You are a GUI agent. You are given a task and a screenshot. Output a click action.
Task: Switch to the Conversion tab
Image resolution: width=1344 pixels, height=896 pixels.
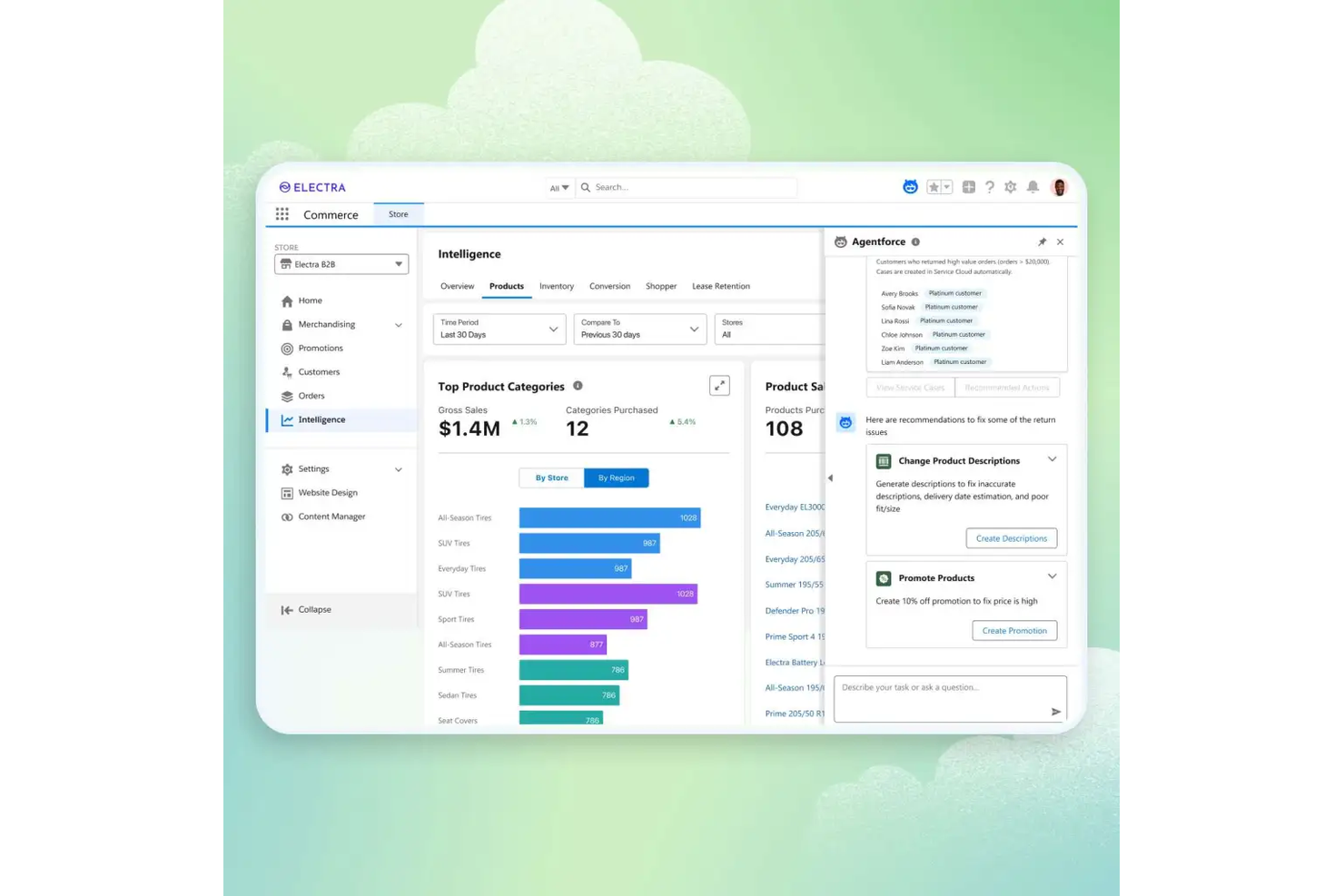[609, 286]
